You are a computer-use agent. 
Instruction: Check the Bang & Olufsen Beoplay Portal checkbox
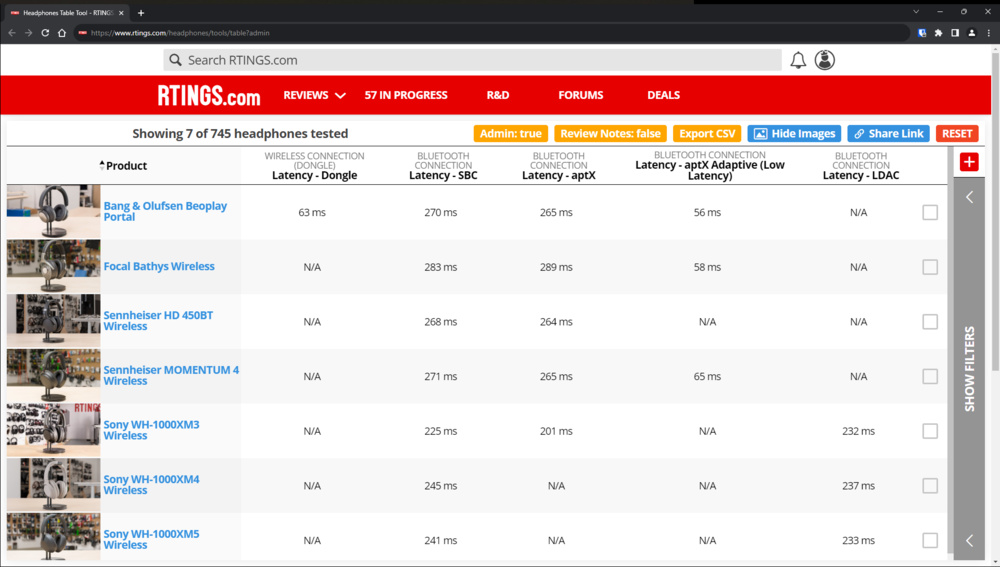(930, 212)
